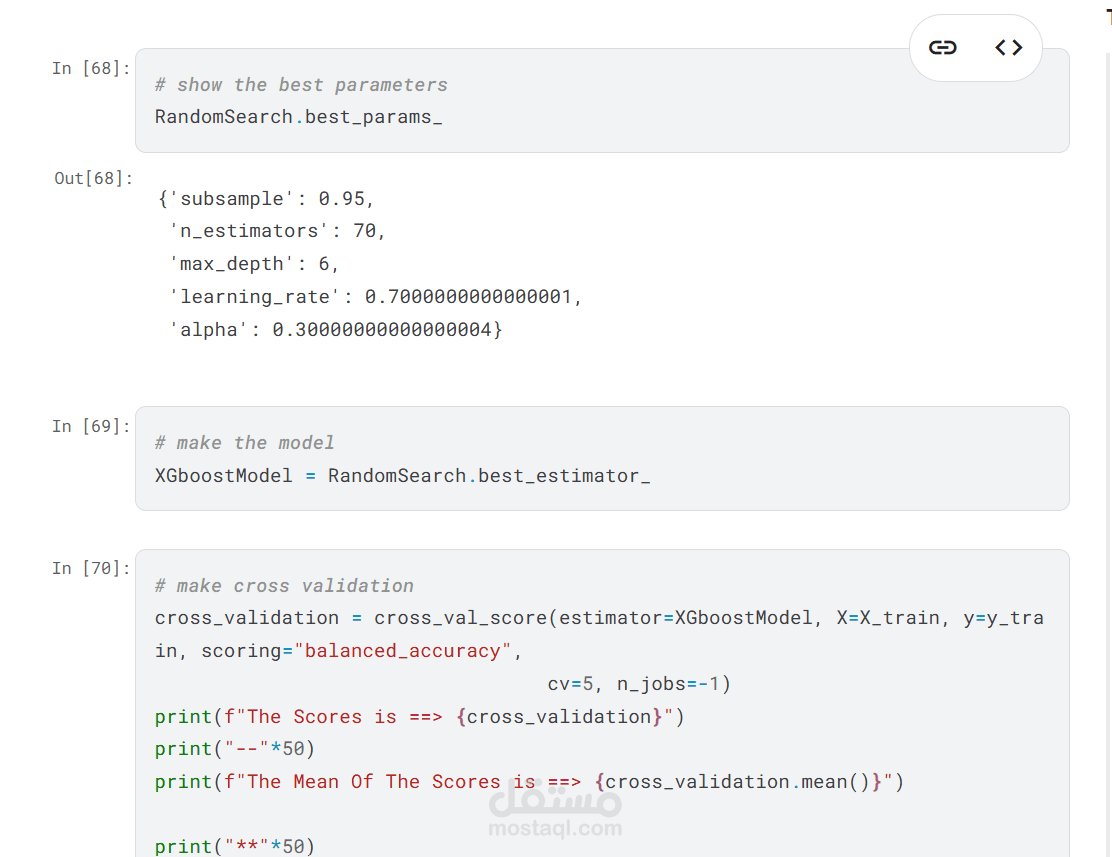Click the mostaql.com watermark logo

(x=555, y=810)
